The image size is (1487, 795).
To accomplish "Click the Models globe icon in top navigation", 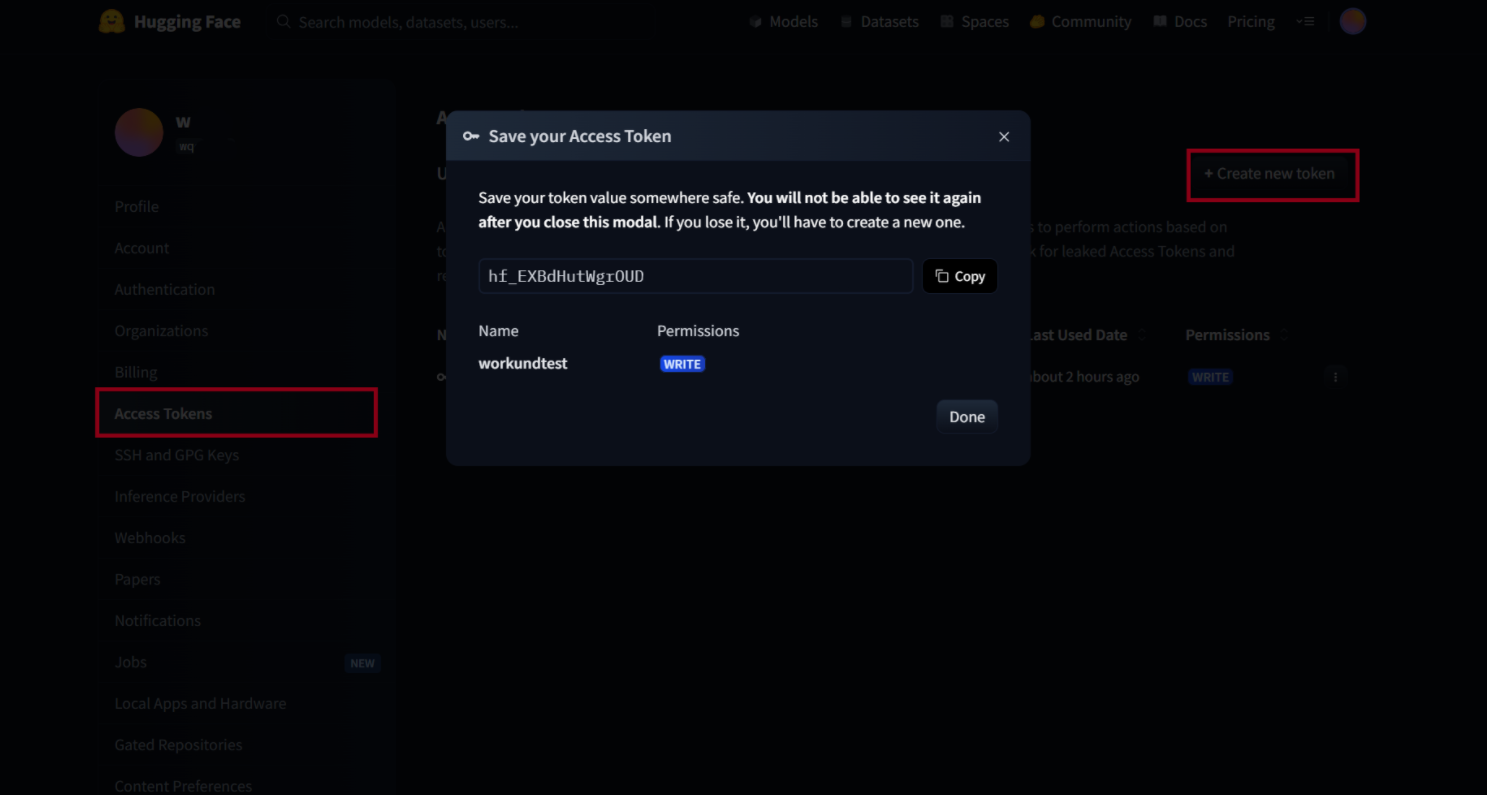I will click(755, 21).
